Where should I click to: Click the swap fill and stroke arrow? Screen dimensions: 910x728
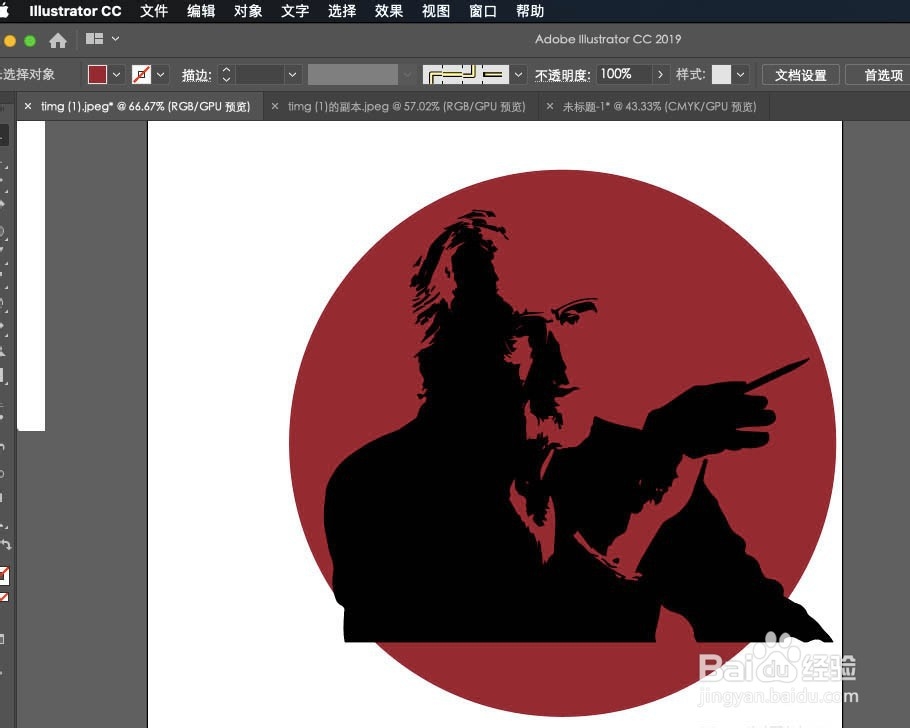point(5,545)
